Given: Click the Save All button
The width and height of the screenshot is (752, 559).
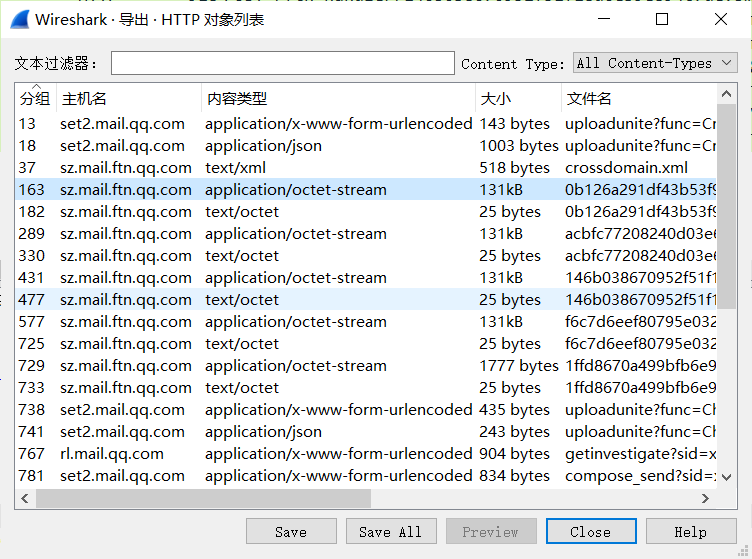Looking at the screenshot, I should [x=391, y=531].
